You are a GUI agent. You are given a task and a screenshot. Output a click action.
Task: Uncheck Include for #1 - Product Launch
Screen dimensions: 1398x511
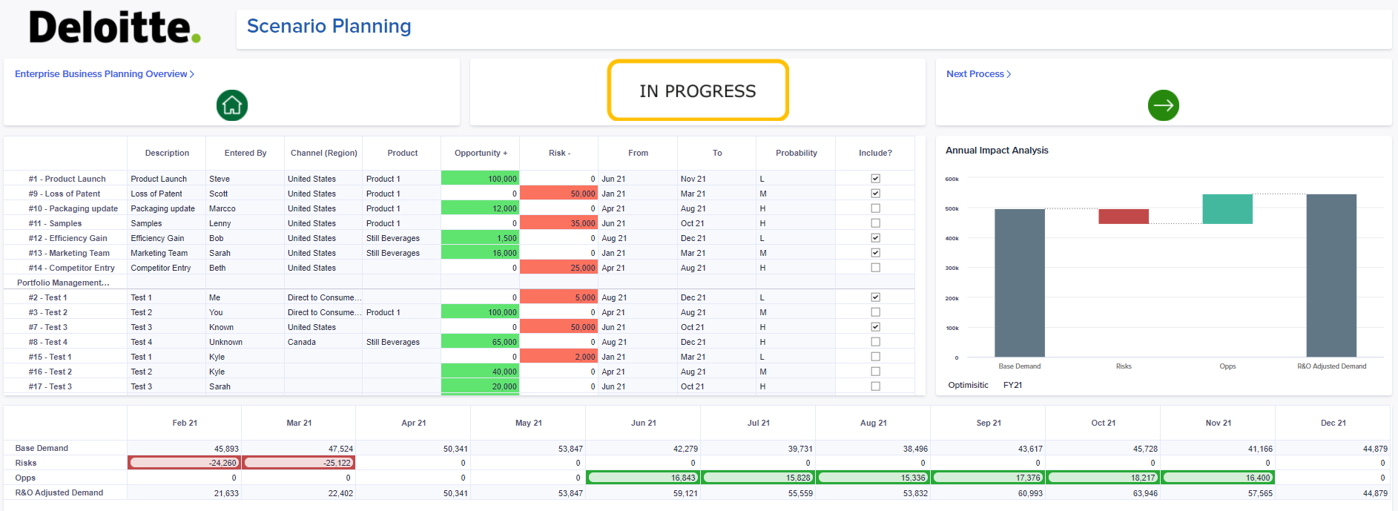click(875, 179)
